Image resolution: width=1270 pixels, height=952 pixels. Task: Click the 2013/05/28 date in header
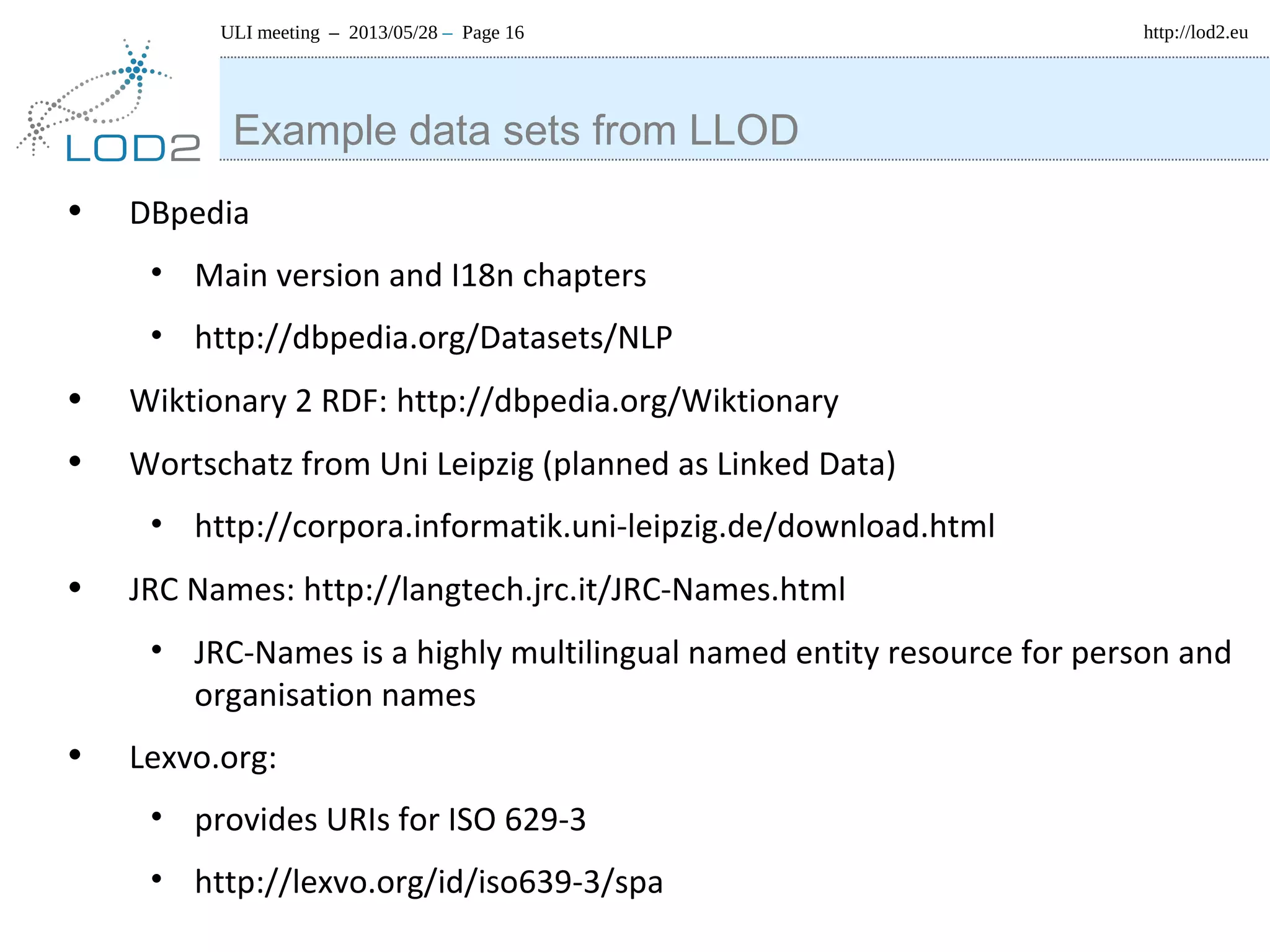393,32
